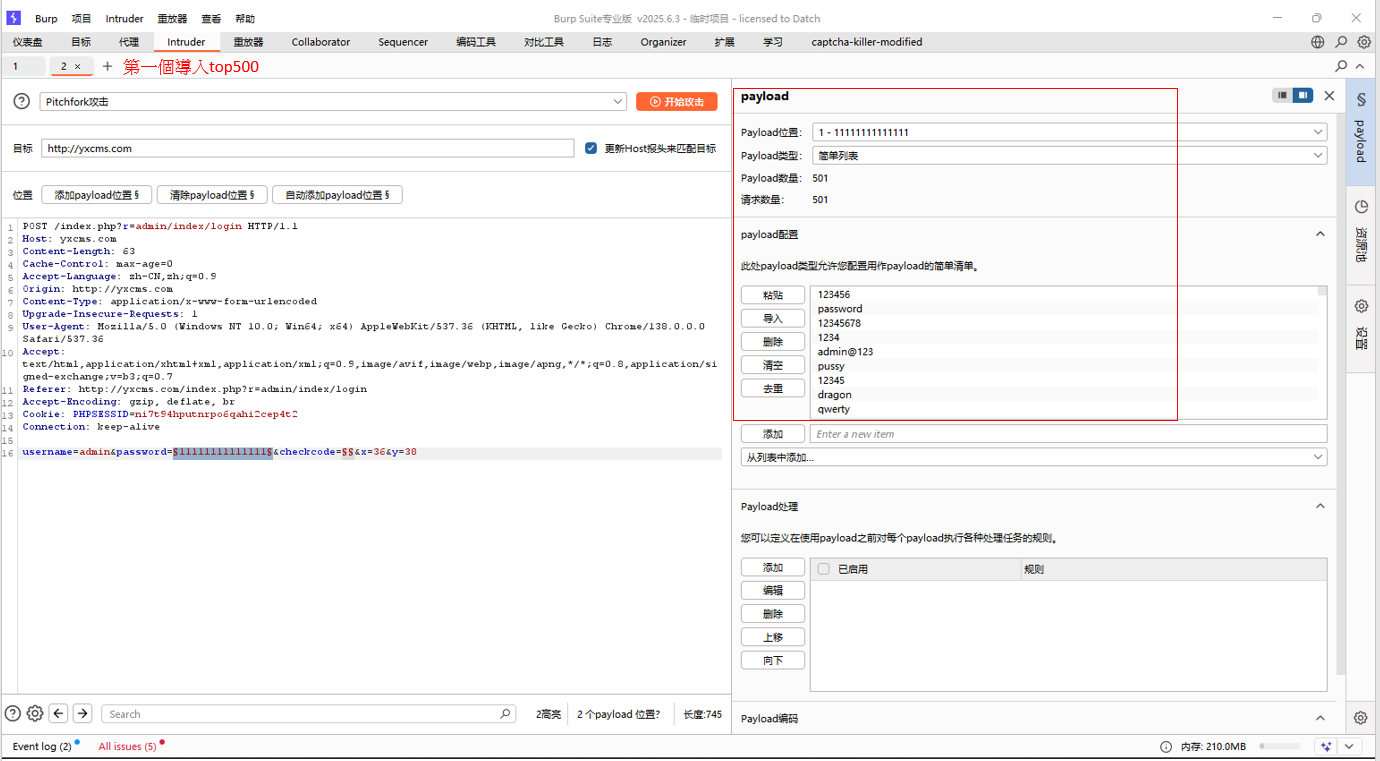Image resolution: width=1380 pixels, height=761 pixels.
Task: Switch the payload panel to the stacked layout
Action: [1282, 95]
